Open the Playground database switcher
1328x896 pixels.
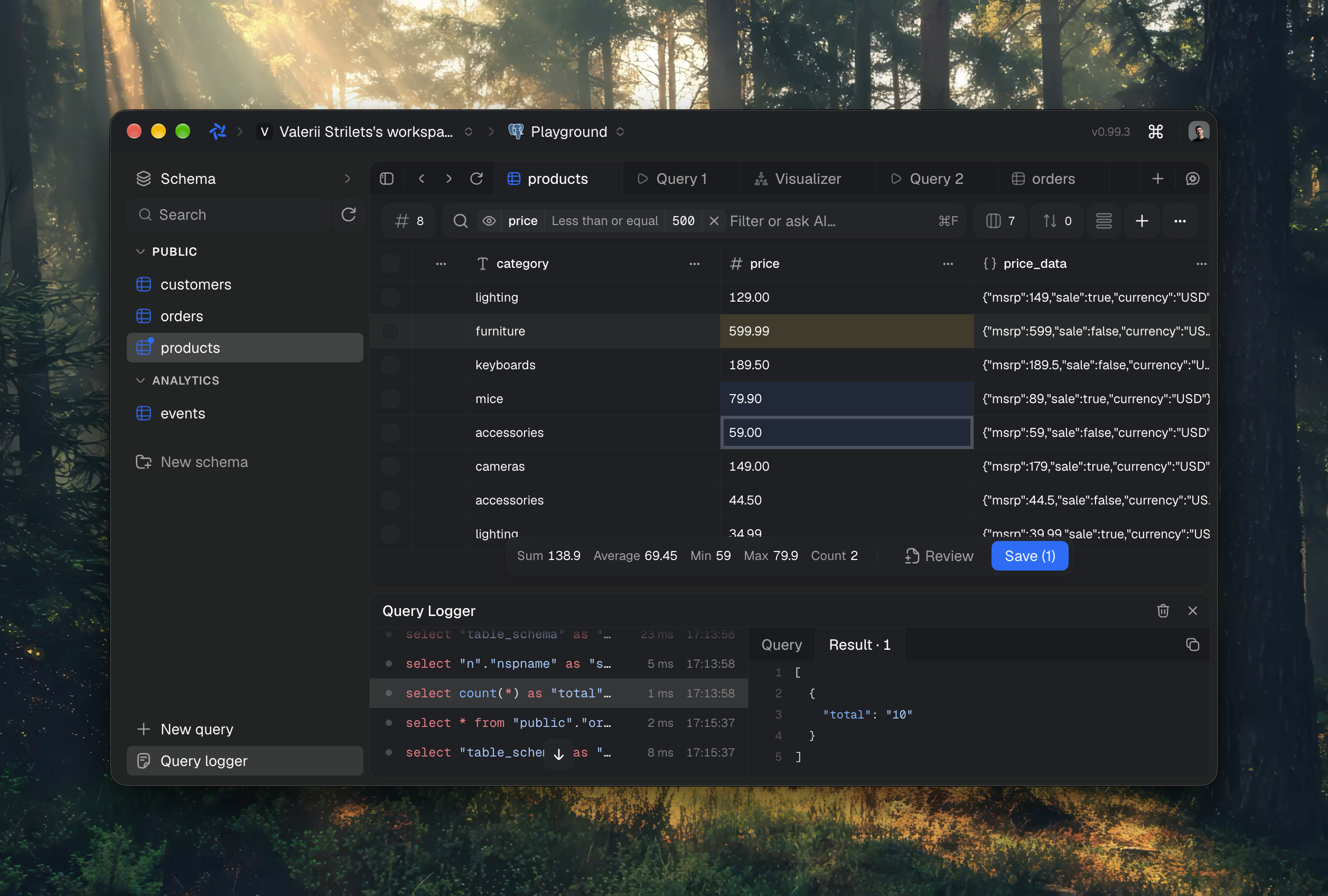click(567, 132)
